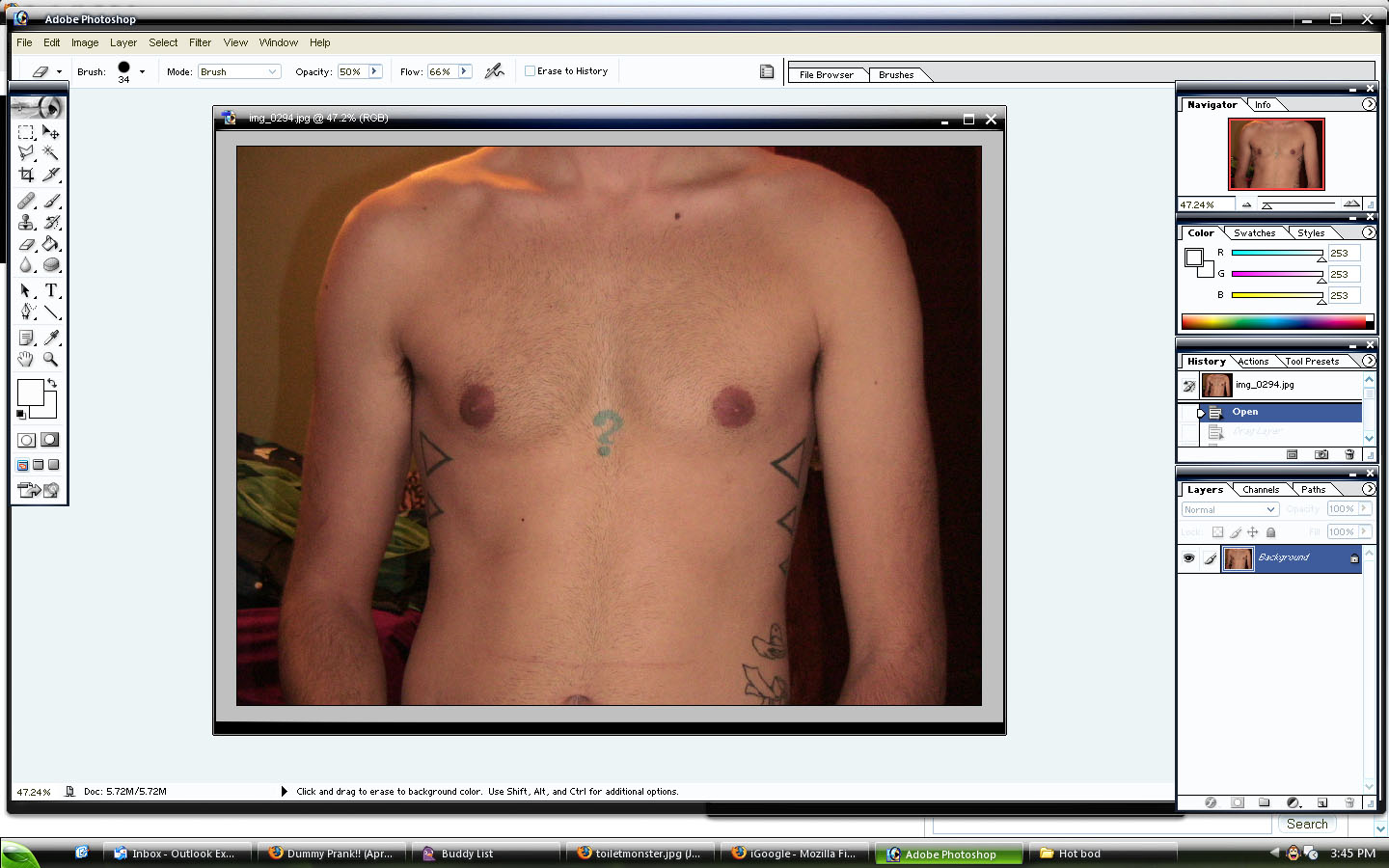
Task: Select the Path Selection arrow tool
Action: 26,290
